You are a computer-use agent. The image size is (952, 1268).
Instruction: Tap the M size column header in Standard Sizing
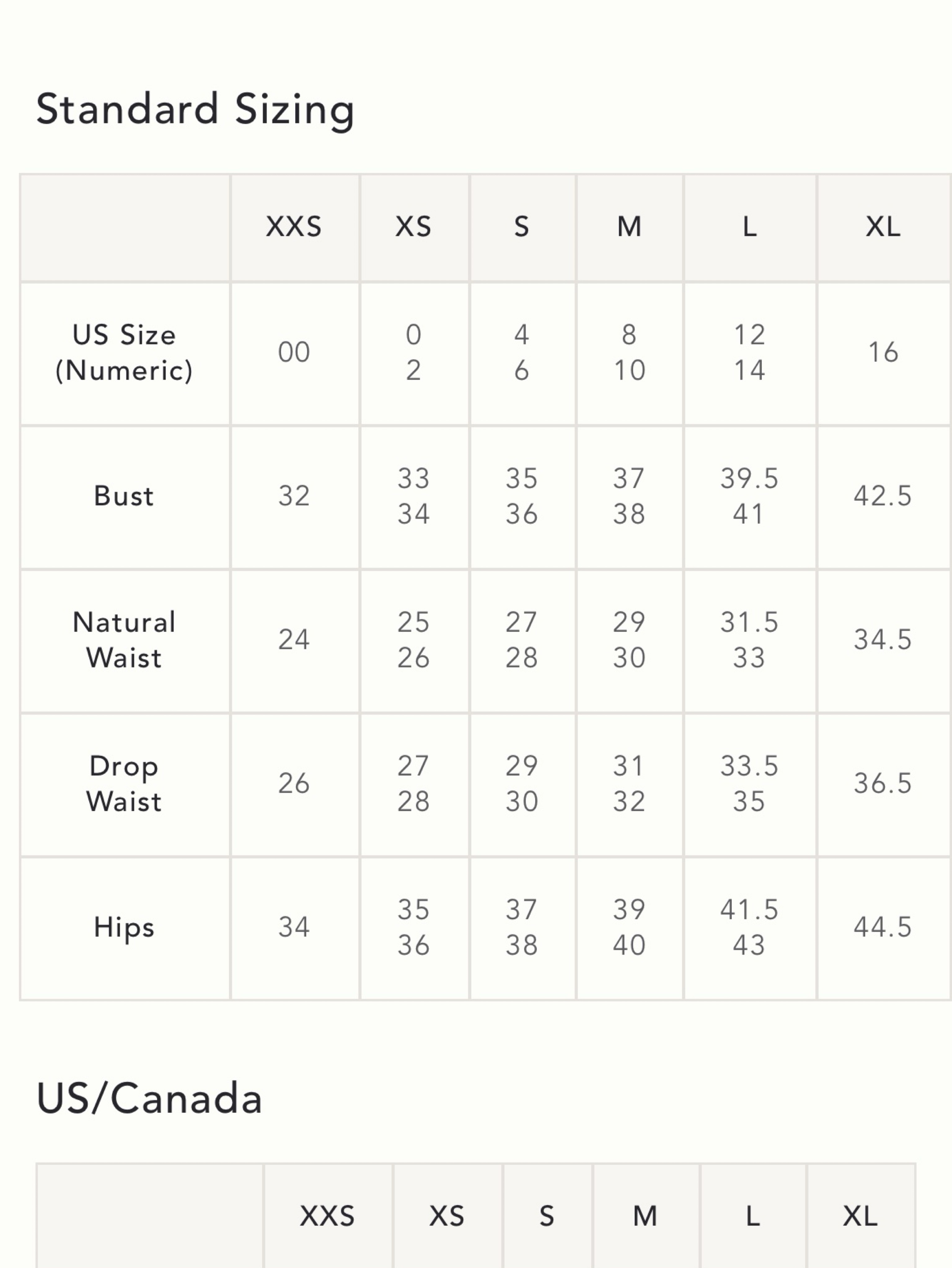coord(629,226)
